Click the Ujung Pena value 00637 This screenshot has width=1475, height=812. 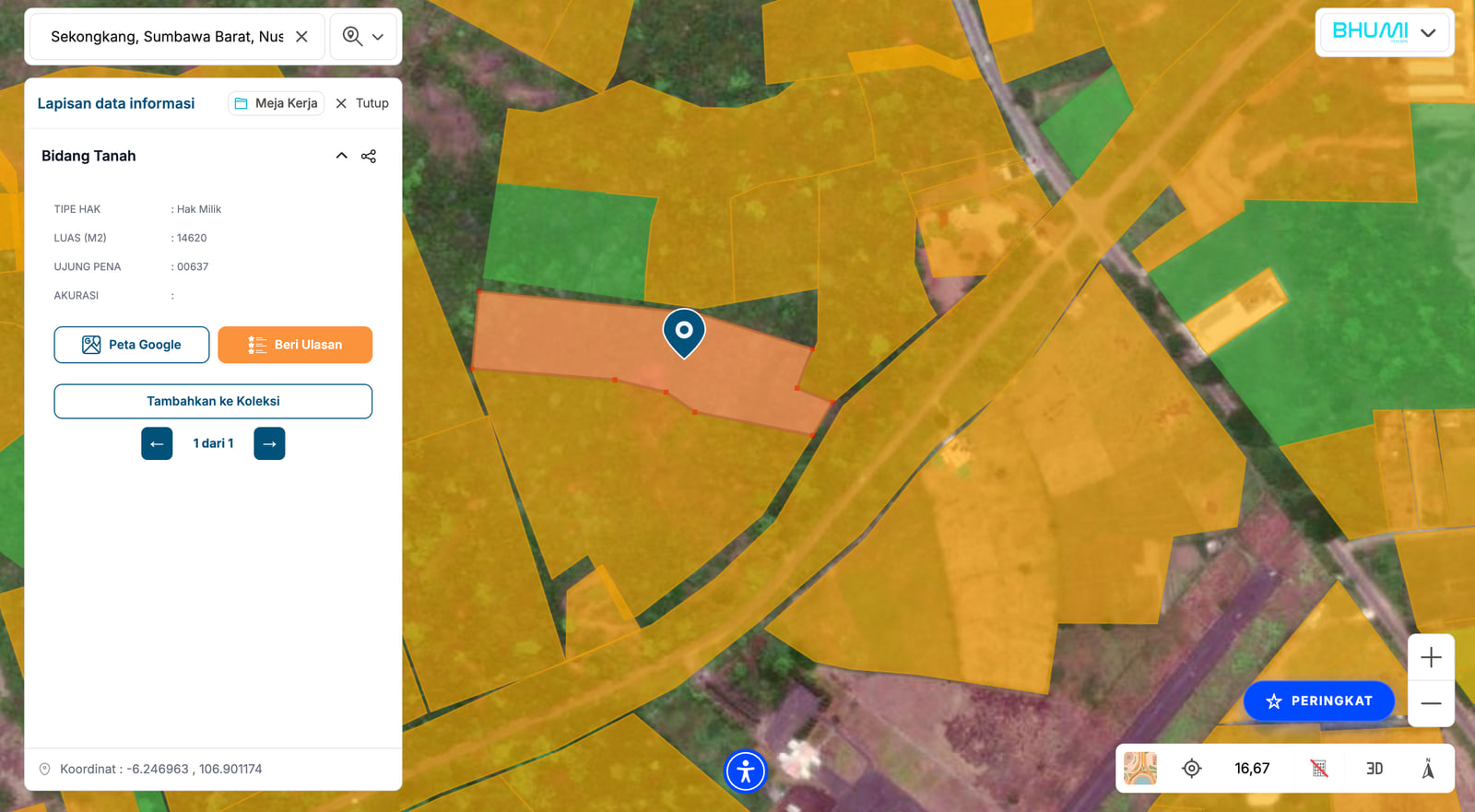(193, 266)
